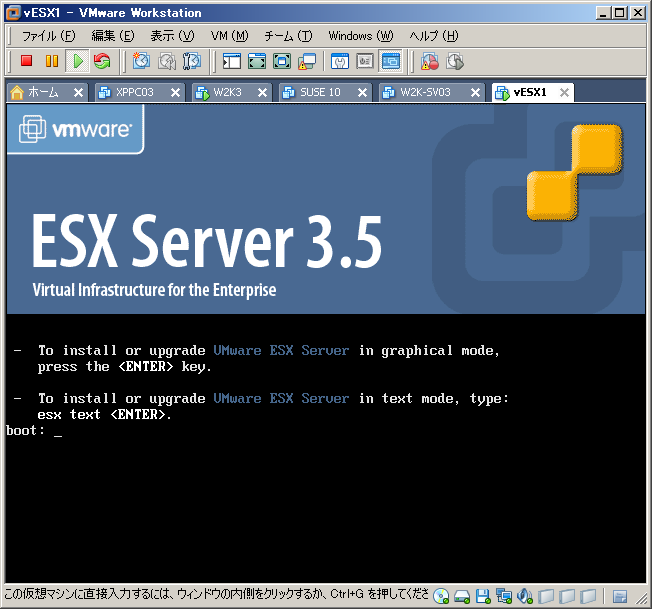Open the Windows (W) menu
The height and width of the screenshot is (609, 652).
[361, 36]
